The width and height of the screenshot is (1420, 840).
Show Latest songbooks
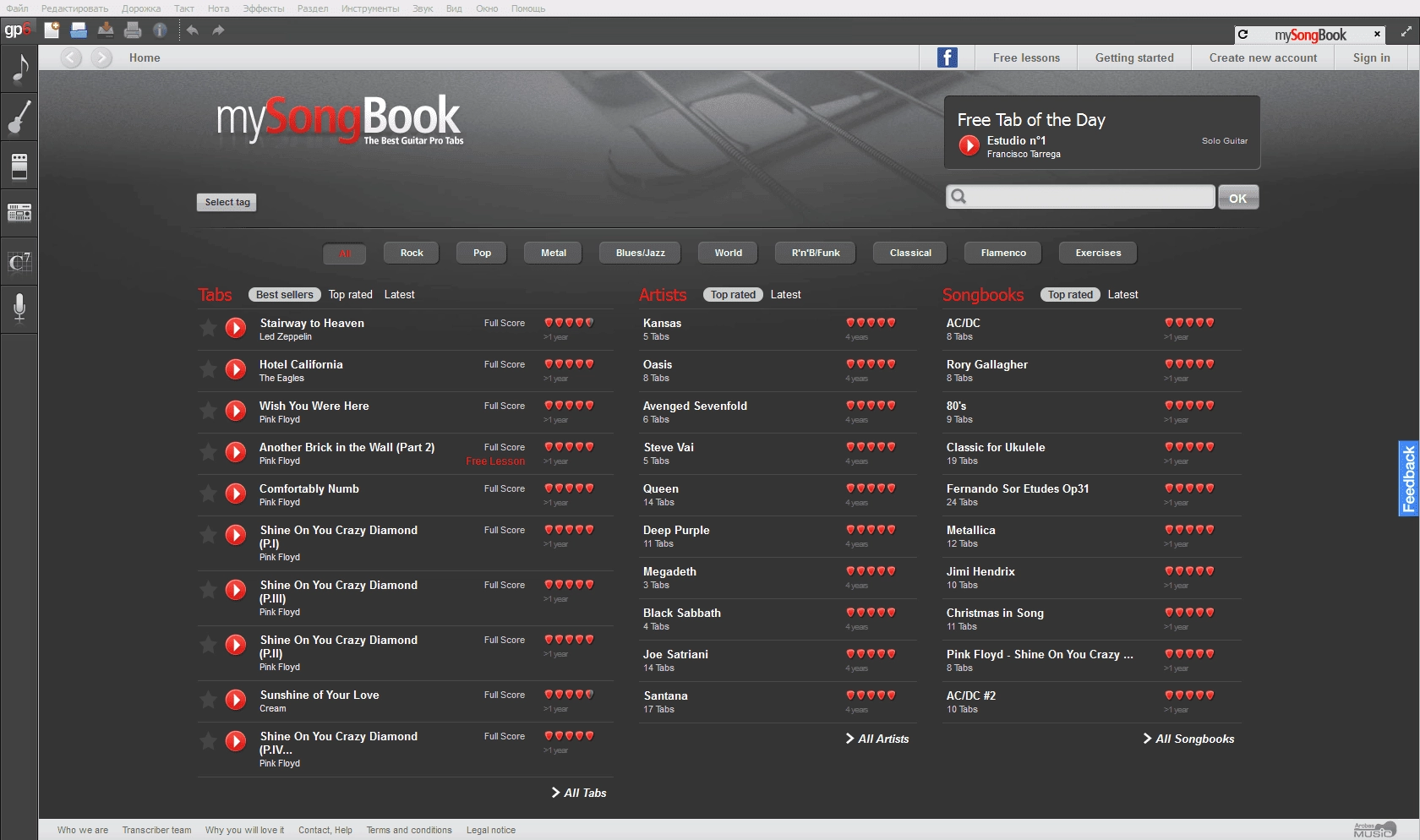(1123, 295)
